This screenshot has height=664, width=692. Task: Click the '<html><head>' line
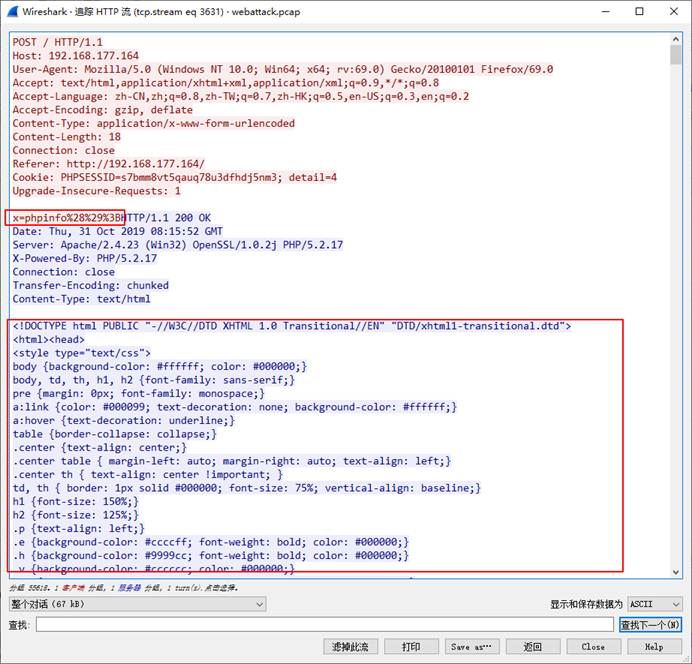pos(49,340)
